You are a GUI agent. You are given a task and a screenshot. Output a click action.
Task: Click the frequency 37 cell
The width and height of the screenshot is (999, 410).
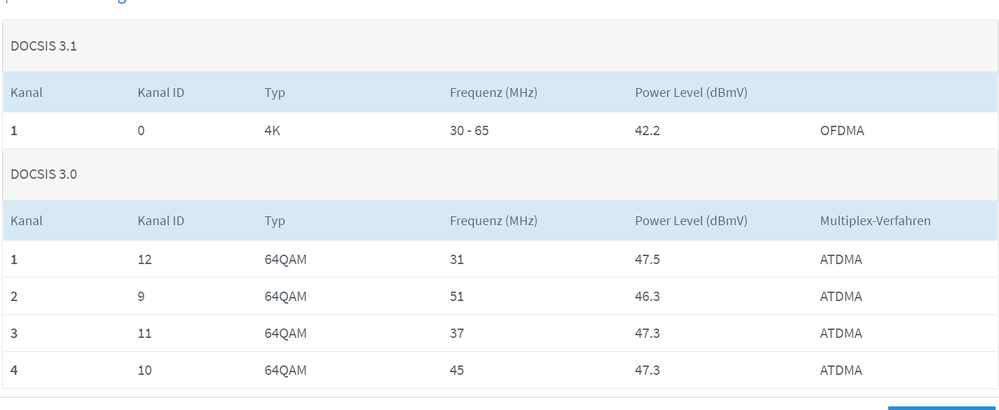click(x=458, y=334)
